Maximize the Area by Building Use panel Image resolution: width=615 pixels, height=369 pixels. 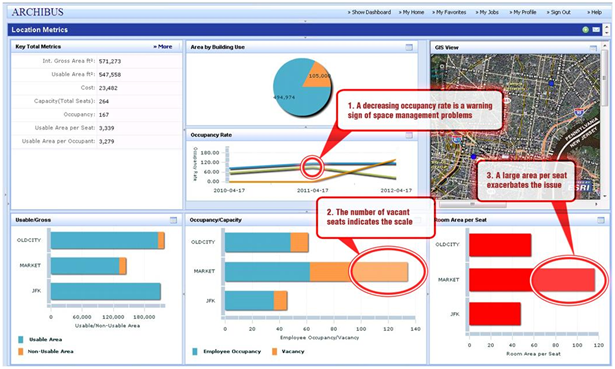(x=409, y=47)
